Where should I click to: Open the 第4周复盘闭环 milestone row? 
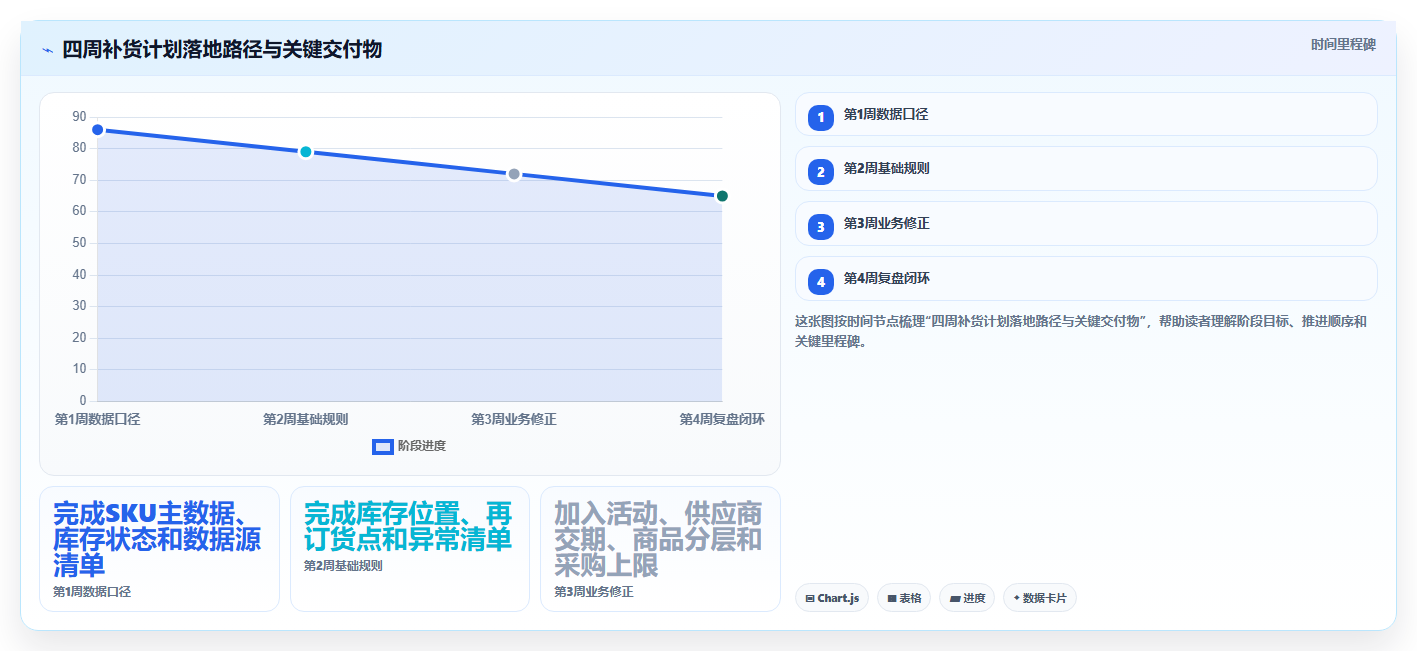click(x=1086, y=278)
